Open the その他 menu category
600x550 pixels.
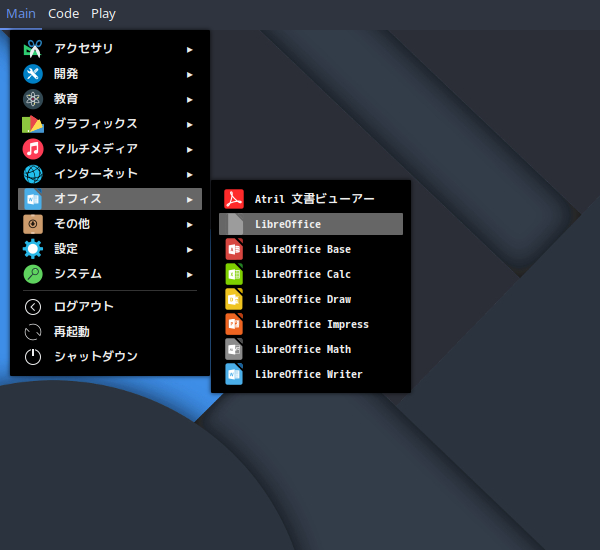coord(110,224)
